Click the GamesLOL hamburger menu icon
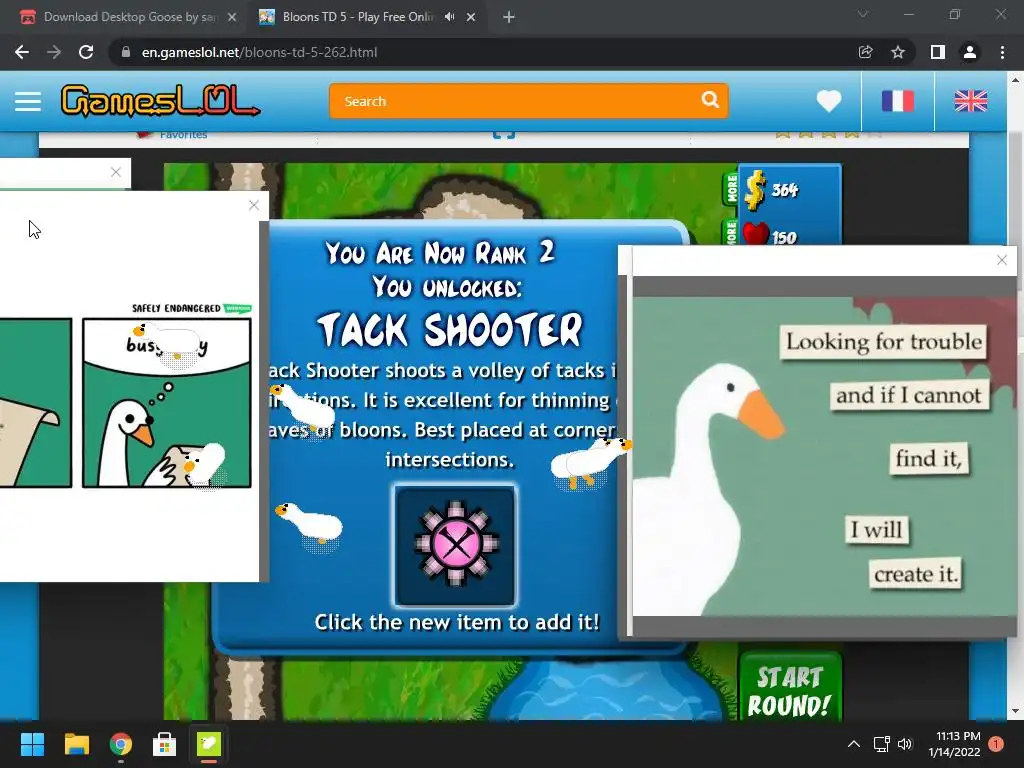 coord(28,101)
